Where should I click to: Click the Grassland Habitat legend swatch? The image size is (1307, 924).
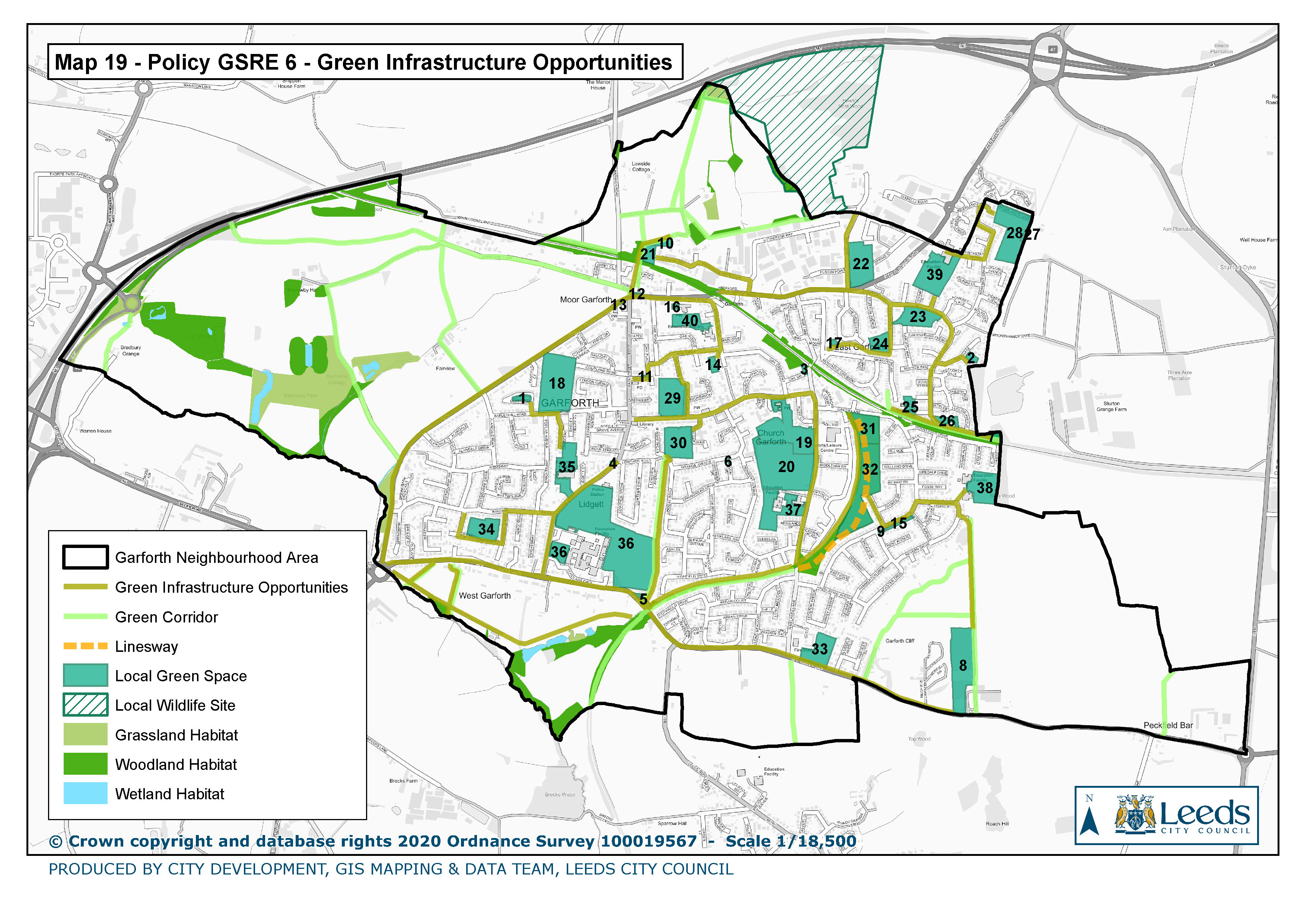[x=85, y=735]
